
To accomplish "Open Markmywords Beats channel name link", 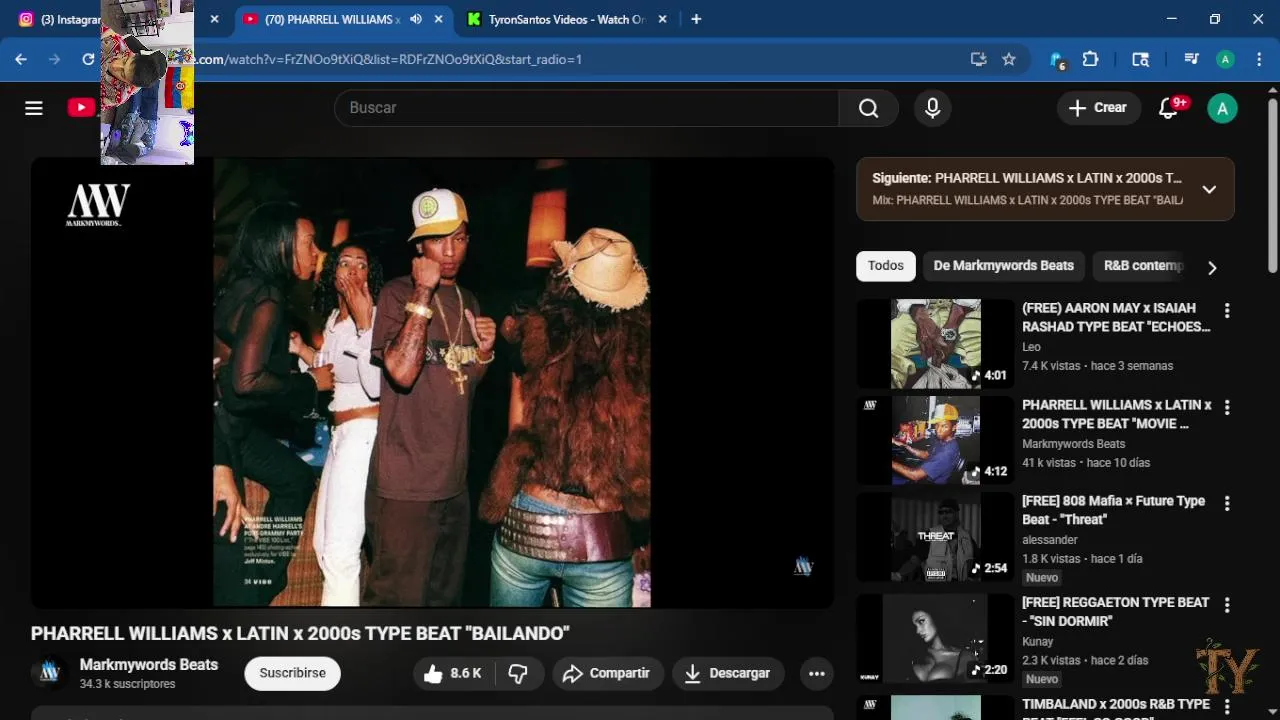I will (149, 665).
